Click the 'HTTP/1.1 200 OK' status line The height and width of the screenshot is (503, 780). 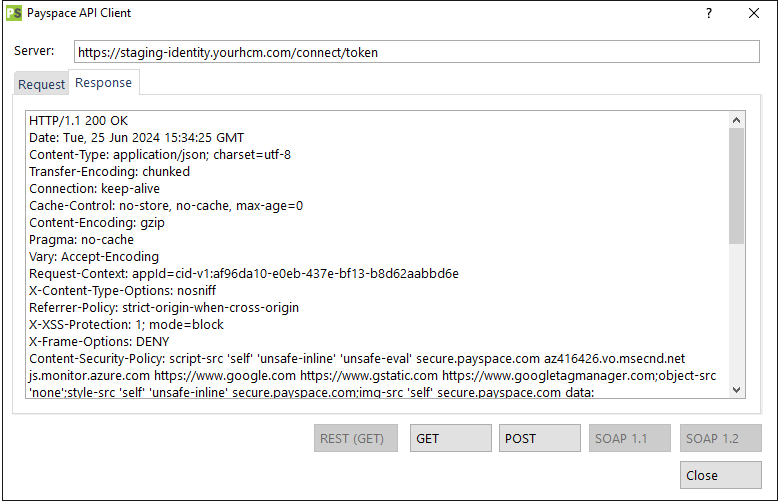79,121
